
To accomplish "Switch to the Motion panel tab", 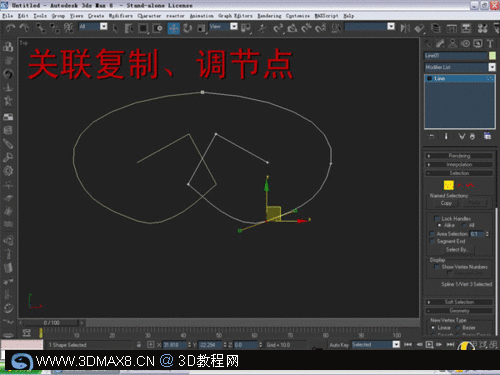I will click(465, 43).
